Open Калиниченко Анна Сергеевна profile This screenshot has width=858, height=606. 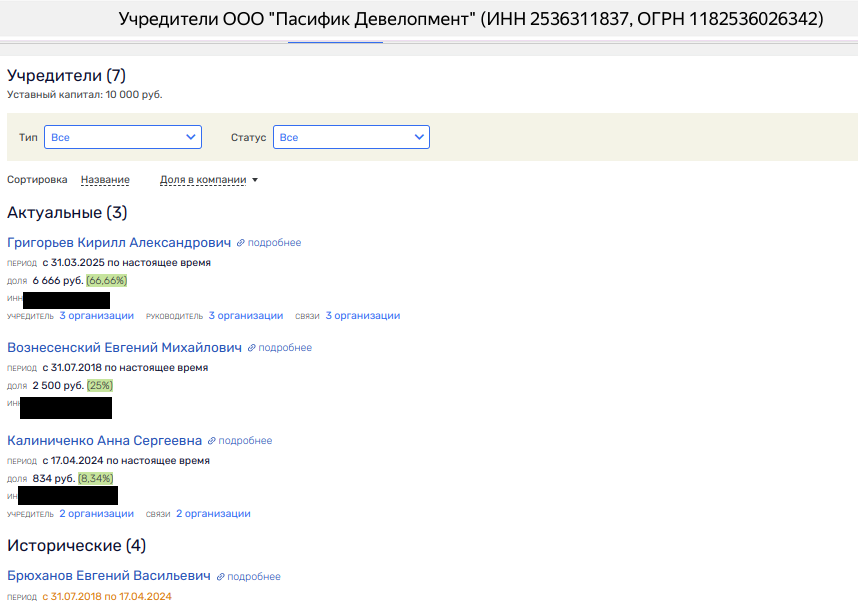105,441
